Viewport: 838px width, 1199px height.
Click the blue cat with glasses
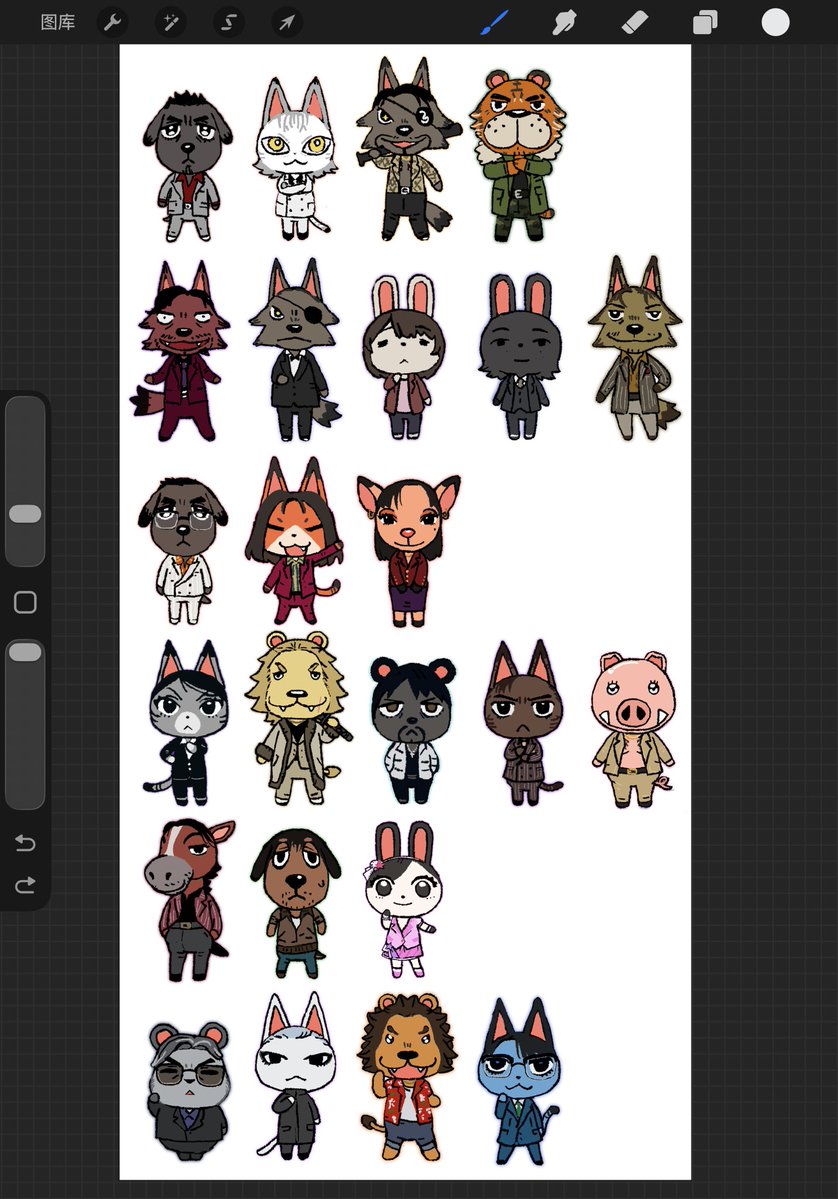(520, 1082)
